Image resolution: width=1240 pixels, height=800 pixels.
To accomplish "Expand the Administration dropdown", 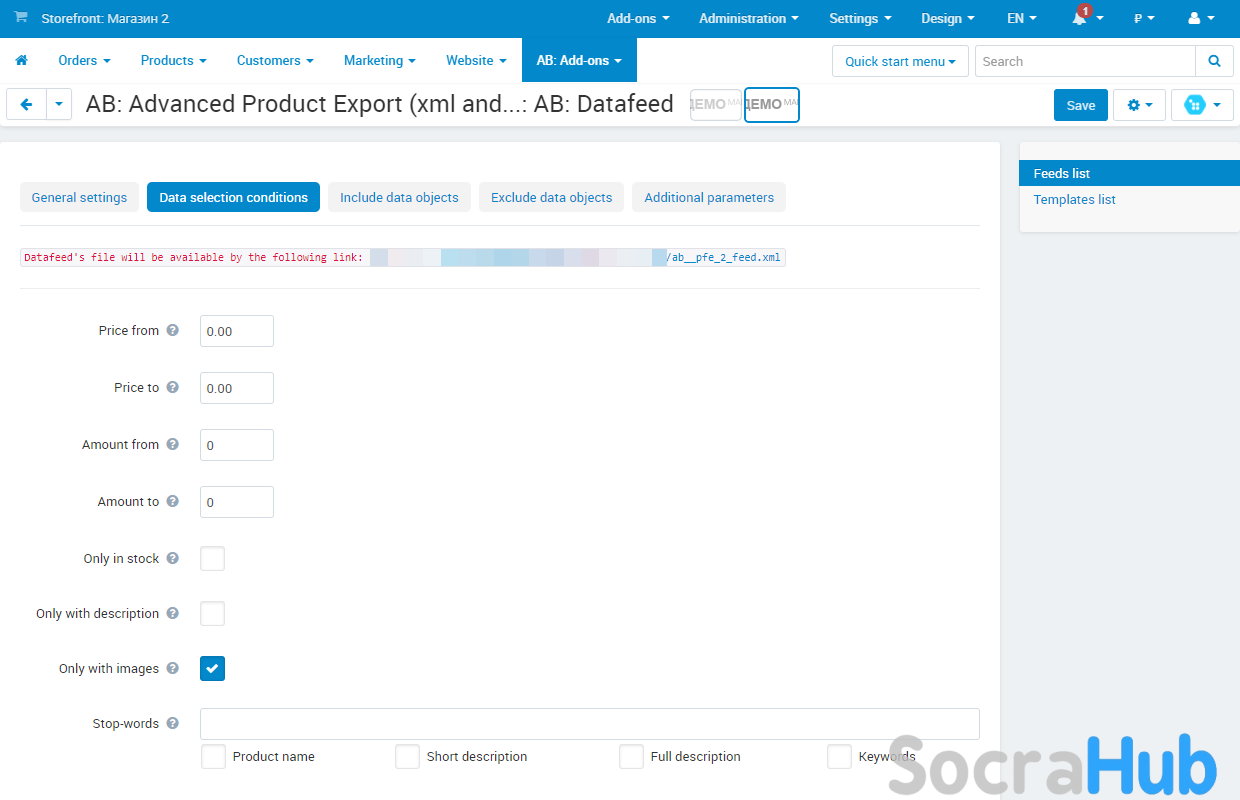I will pos(749,18).
